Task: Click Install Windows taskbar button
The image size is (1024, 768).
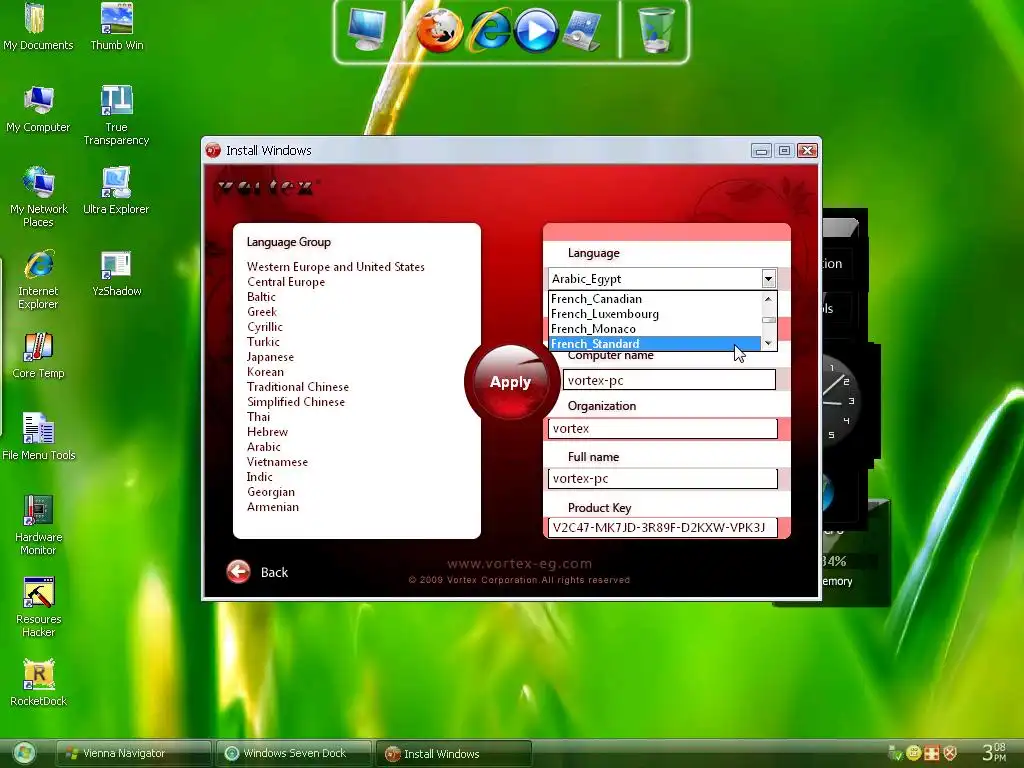Action: [x=453, y=754]
